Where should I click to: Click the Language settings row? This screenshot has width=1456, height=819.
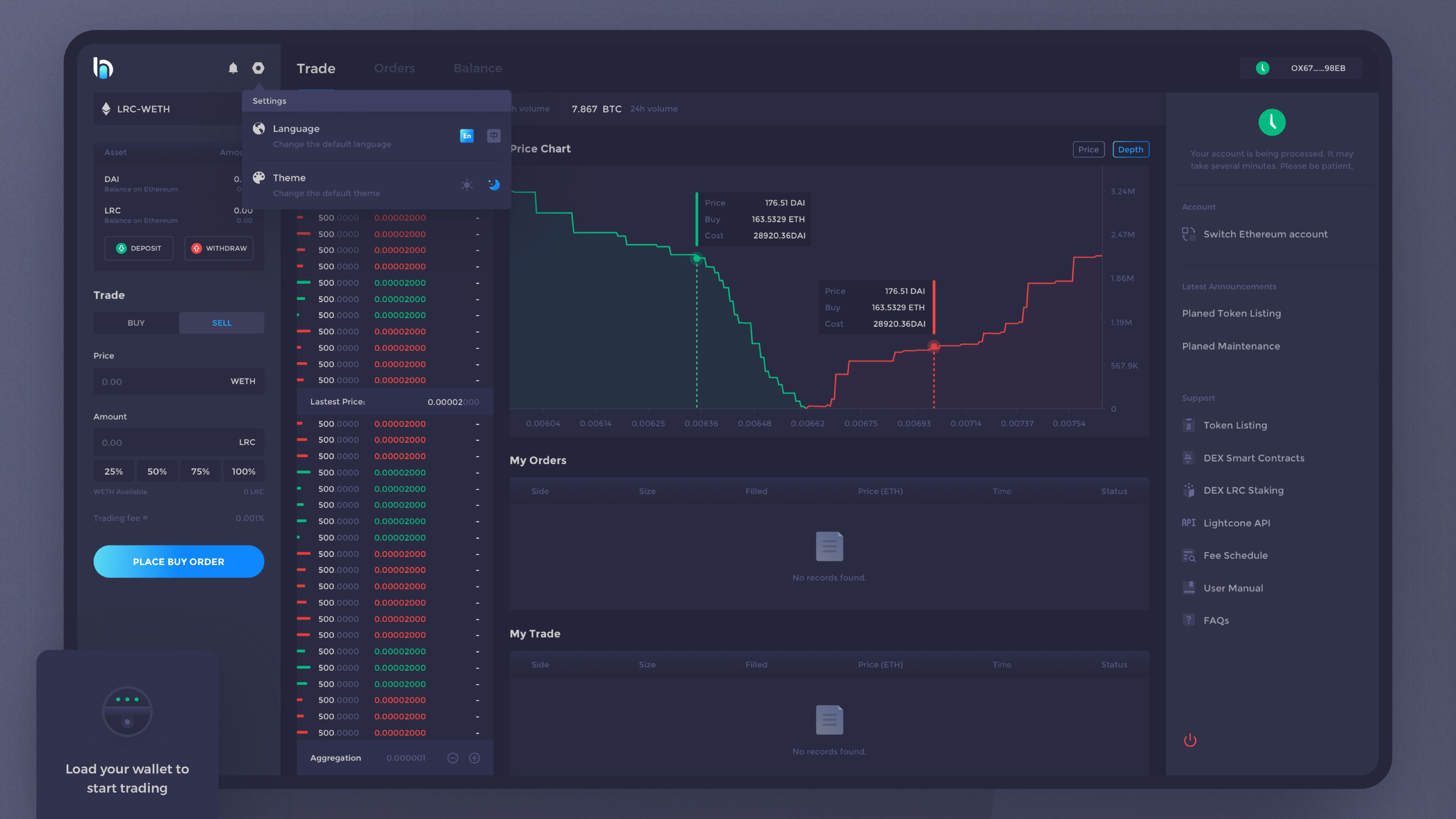[x=377, y=136]
